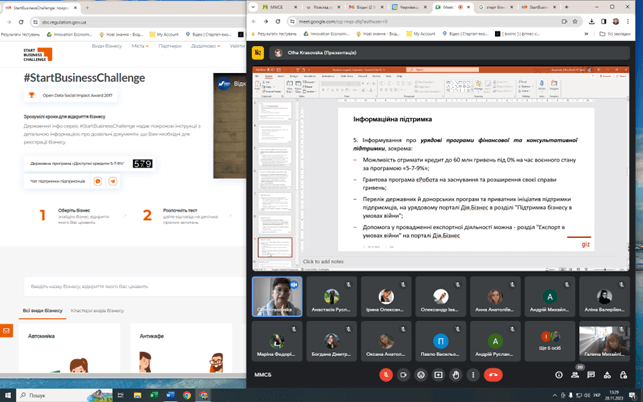Image resolution: width=643 pixels, height=402 pixels.
Task: Open the orange chat support icon
Action: (x=98, y=181)
